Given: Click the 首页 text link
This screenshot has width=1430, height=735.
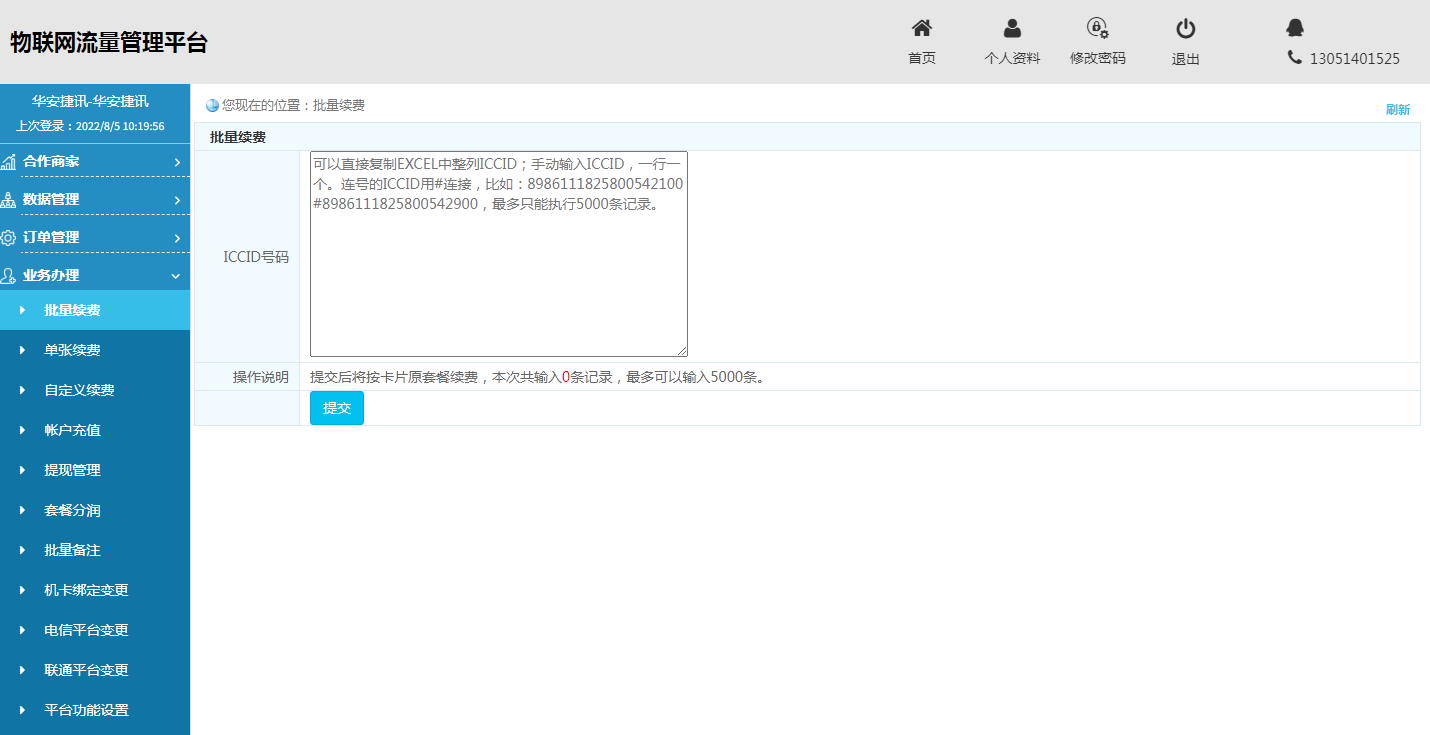Looking at the screenshot, I should (922, 58).
